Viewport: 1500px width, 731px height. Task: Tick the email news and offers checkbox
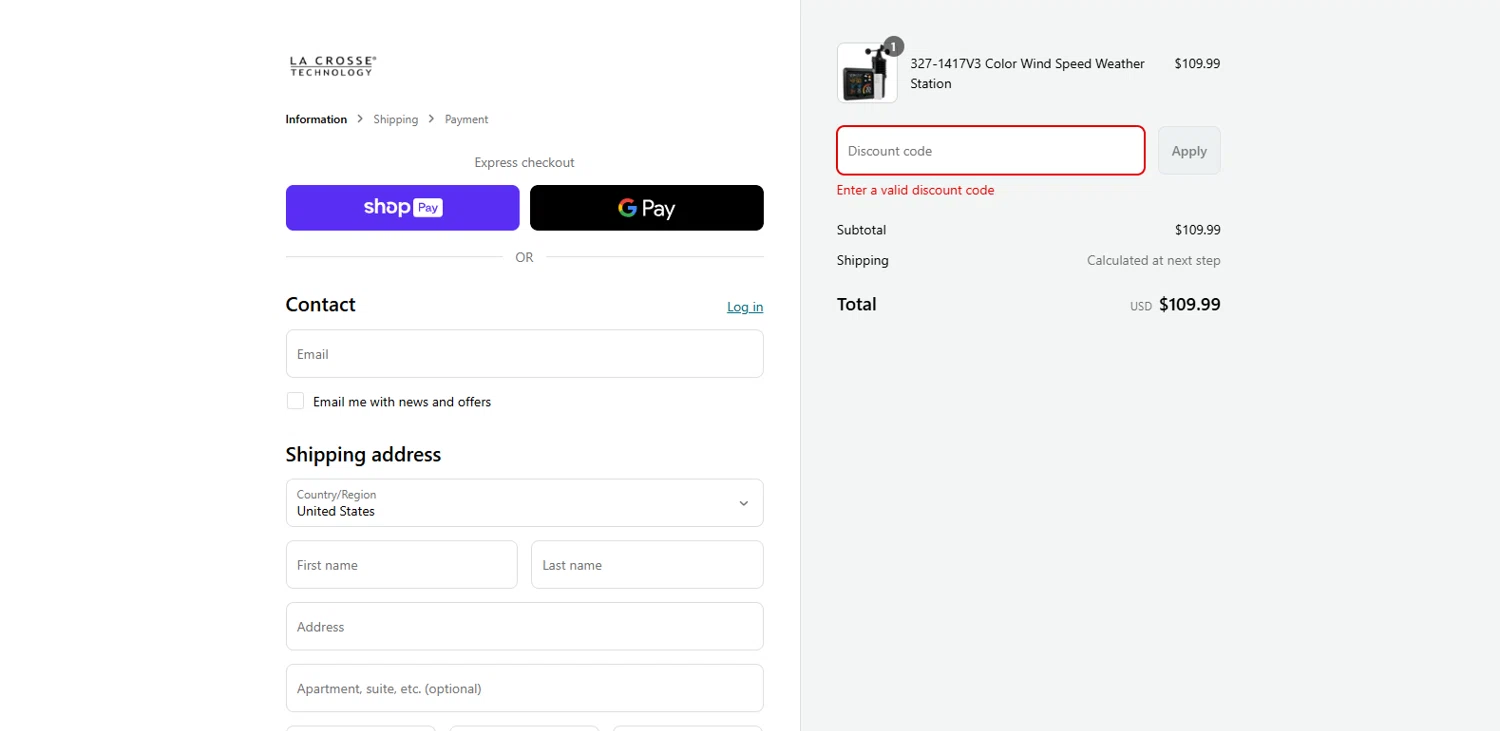[295, 401]
